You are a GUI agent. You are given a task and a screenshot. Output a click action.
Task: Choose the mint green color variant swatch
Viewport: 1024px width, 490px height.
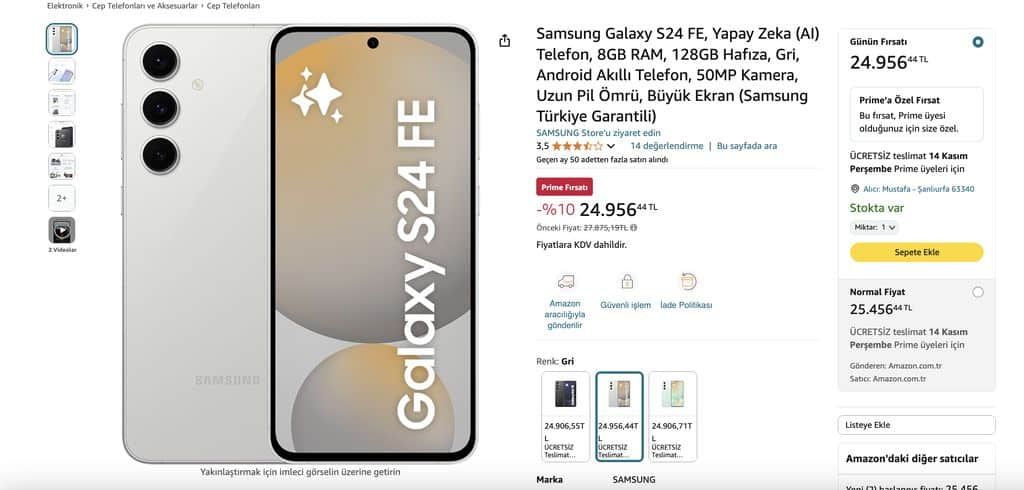[x=673, y=416]
